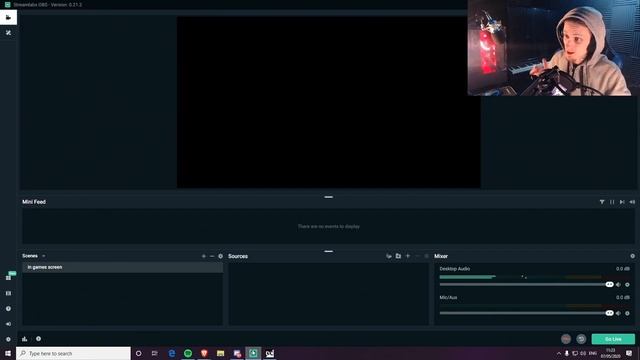The width and height of the screenshot is (640, 360).
Task: Click the Sources widget icon
Action: click(x=389, y=256)
